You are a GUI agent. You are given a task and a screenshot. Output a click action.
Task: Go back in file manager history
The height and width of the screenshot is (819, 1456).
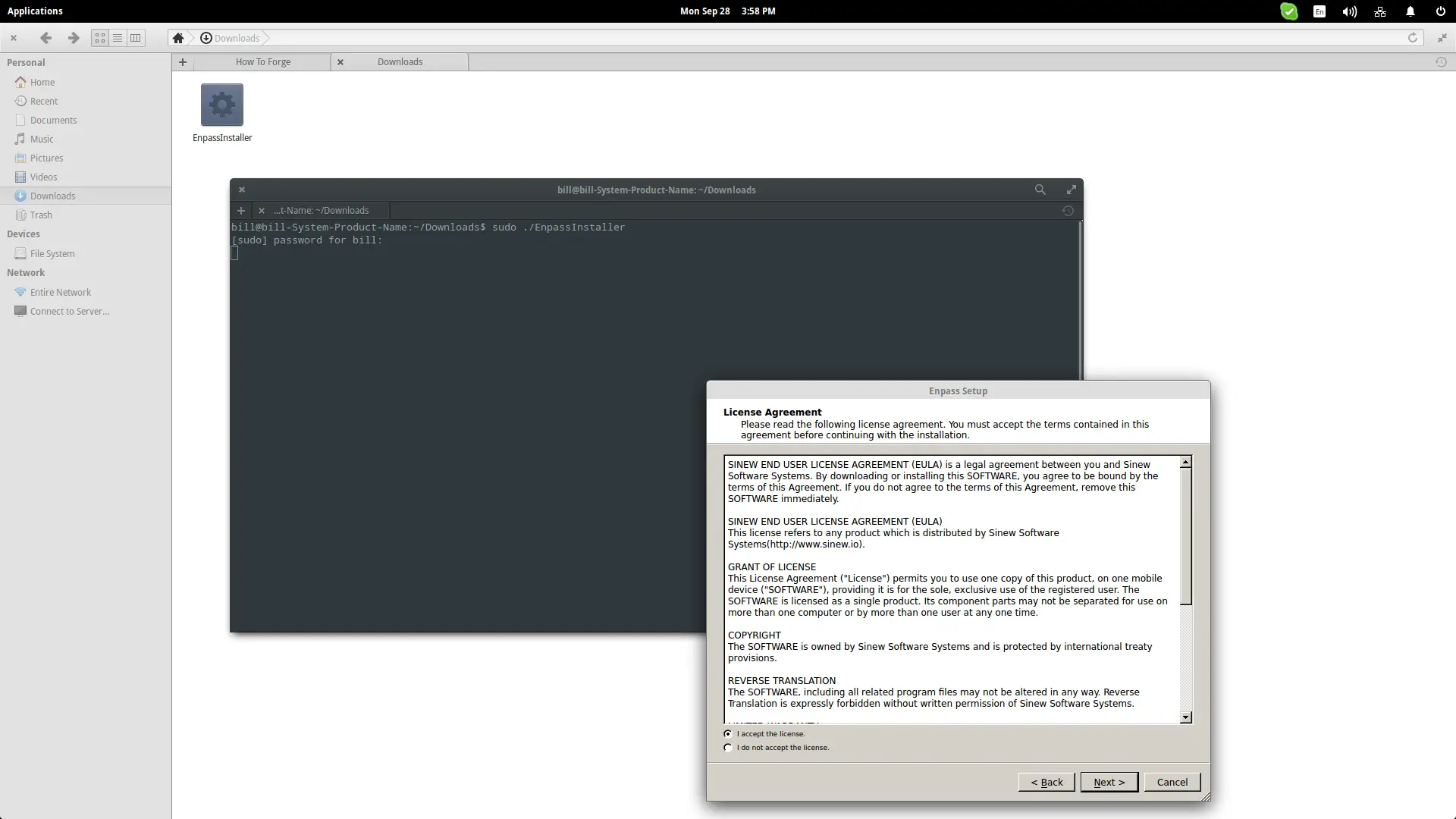click(45, 38)
